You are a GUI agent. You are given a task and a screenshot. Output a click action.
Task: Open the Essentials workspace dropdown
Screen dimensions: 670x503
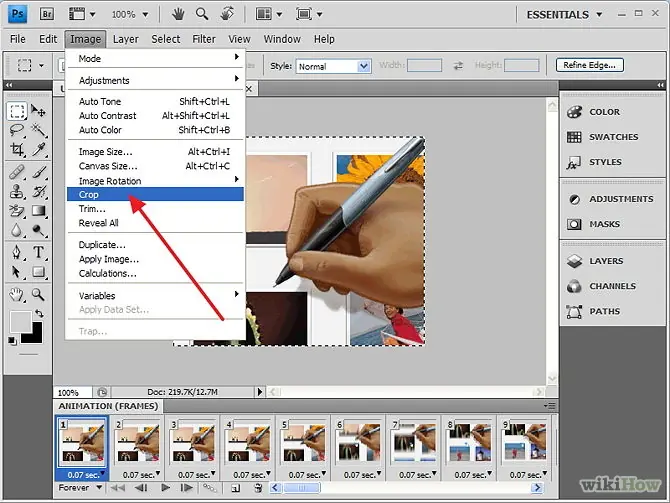pos(564,15)
